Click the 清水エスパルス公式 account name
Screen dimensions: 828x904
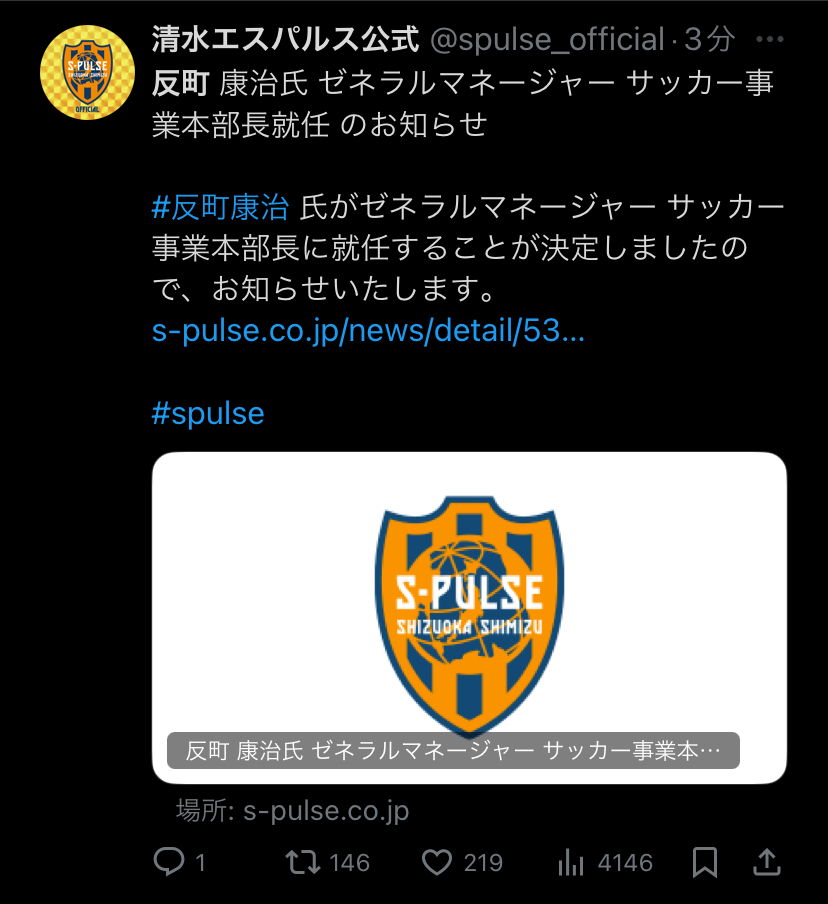coord(285,39)
